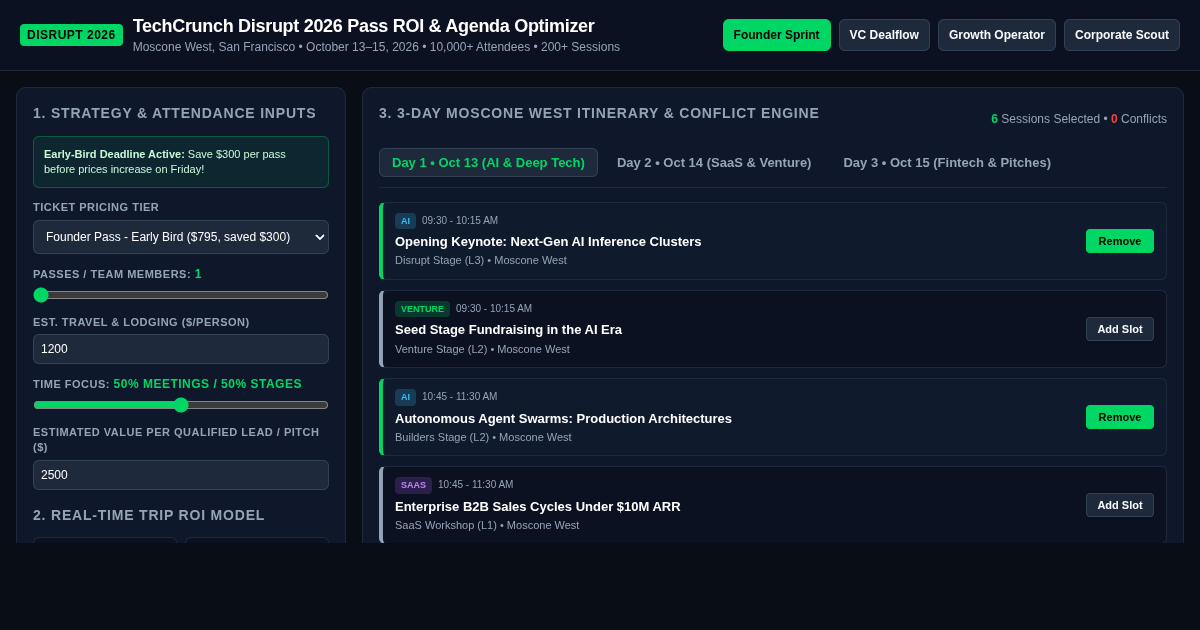Open Day 1 Oct 13 AI & Deep Tech tab
1200x630 pixels.
pos(488,163)
